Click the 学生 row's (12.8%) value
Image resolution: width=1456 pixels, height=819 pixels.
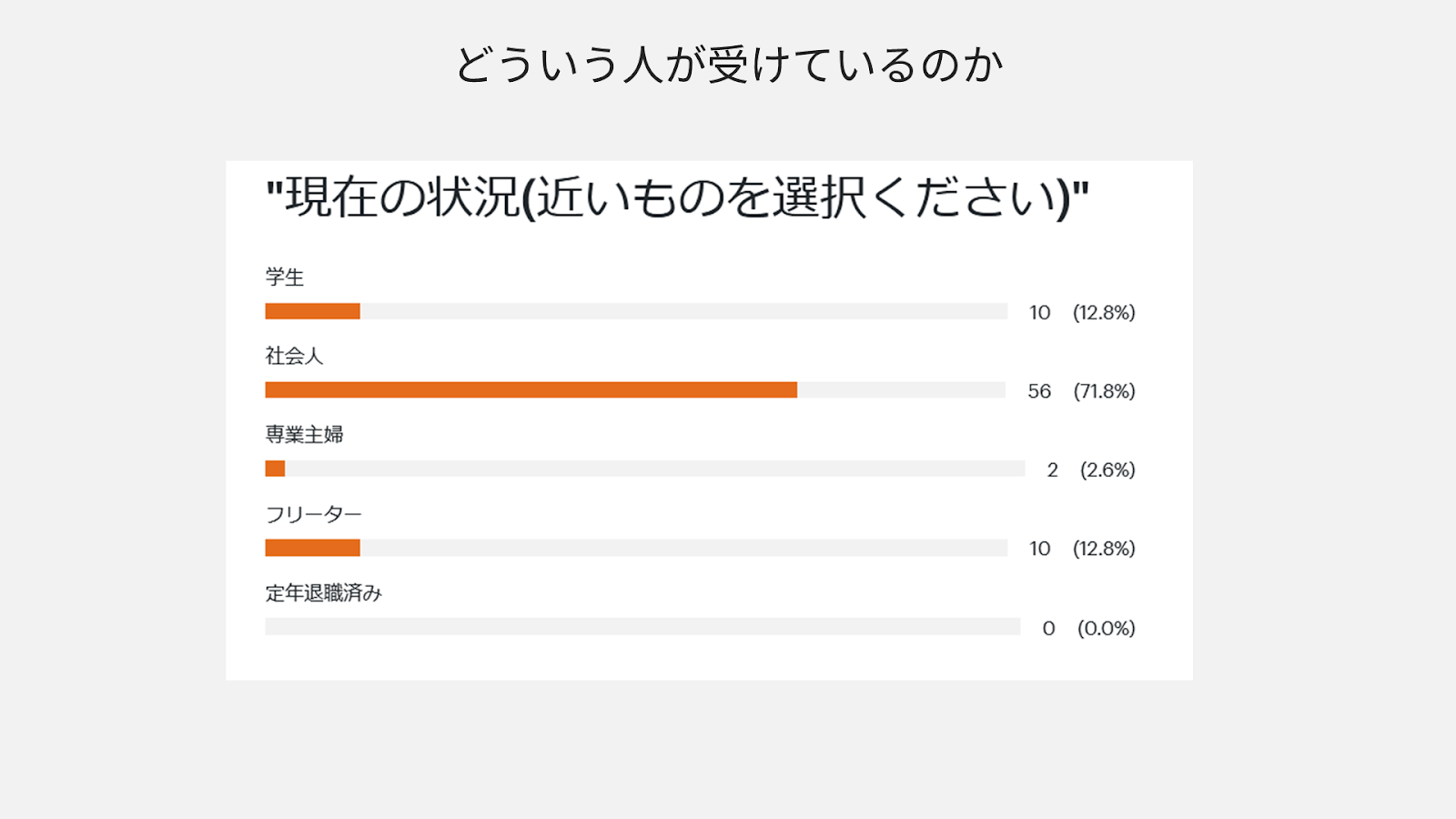point(1104,312)
